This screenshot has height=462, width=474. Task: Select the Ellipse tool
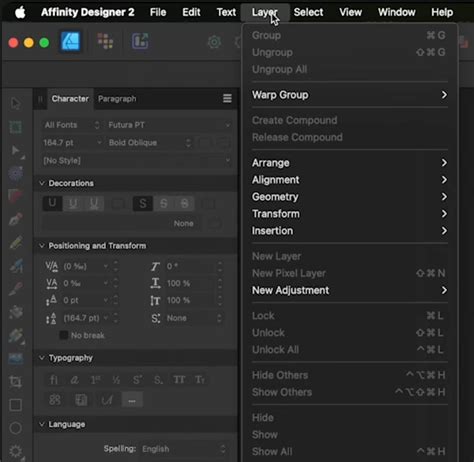tap(15, 428)
